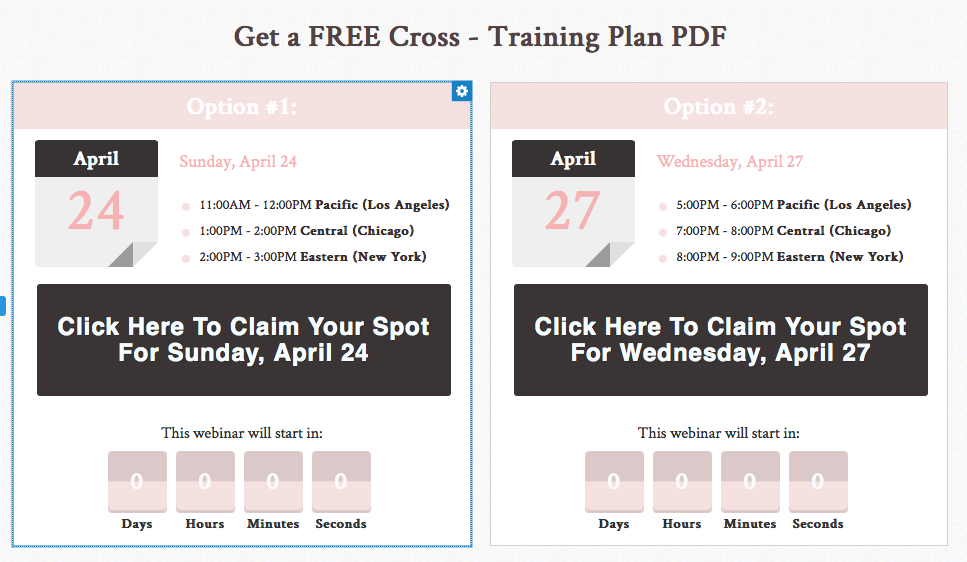Click the Seconds countdown box in Option #2
Image resolution: width=967 pixels, height=562 pixels.
click(x=818, y=482)
